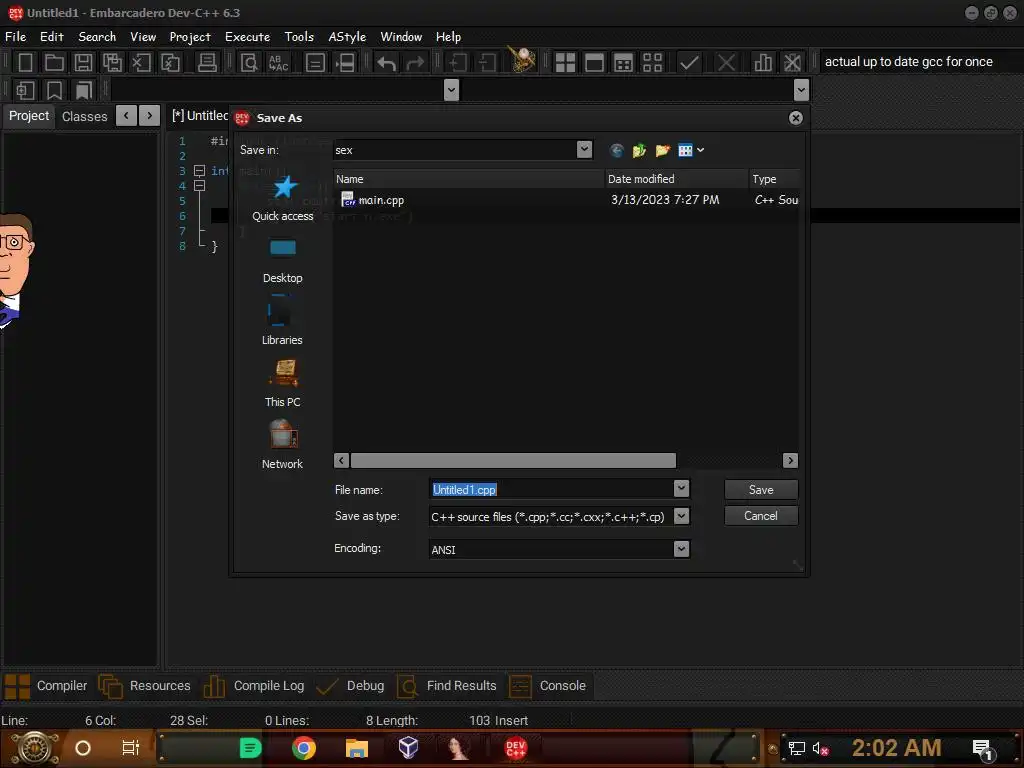Image resolution: width=1024 pixels, height=768 pixels.
Task: Click the Close All files toolbar icon
Action: tap(170, 63)
